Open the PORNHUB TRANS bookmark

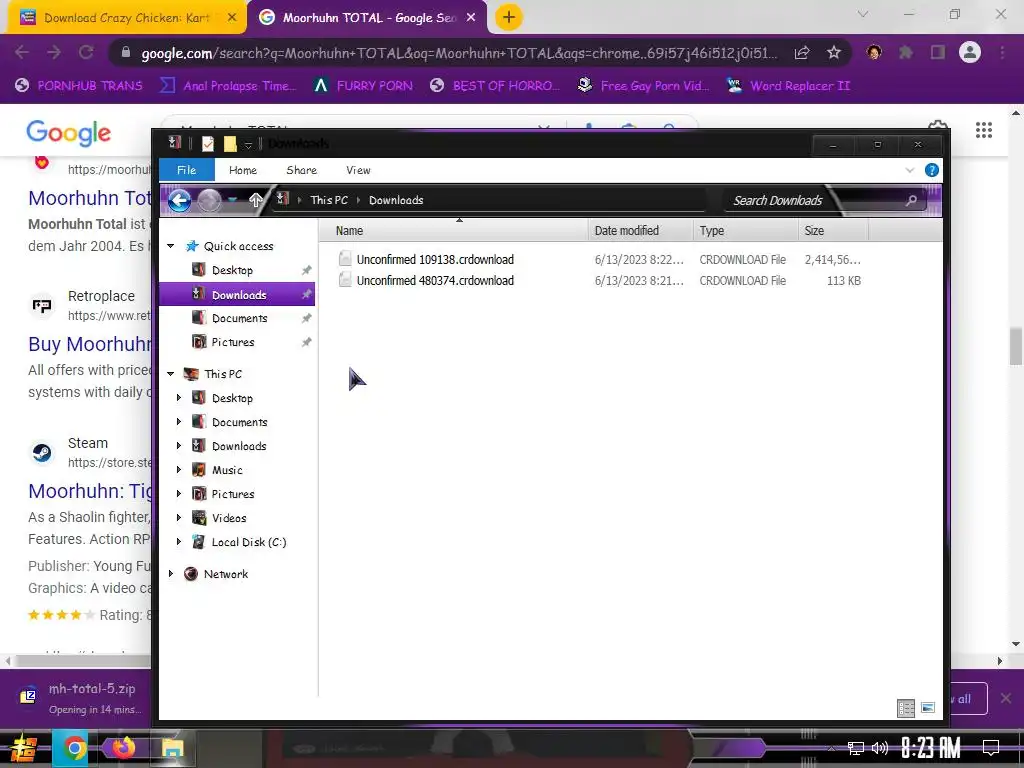coord(79,86)
